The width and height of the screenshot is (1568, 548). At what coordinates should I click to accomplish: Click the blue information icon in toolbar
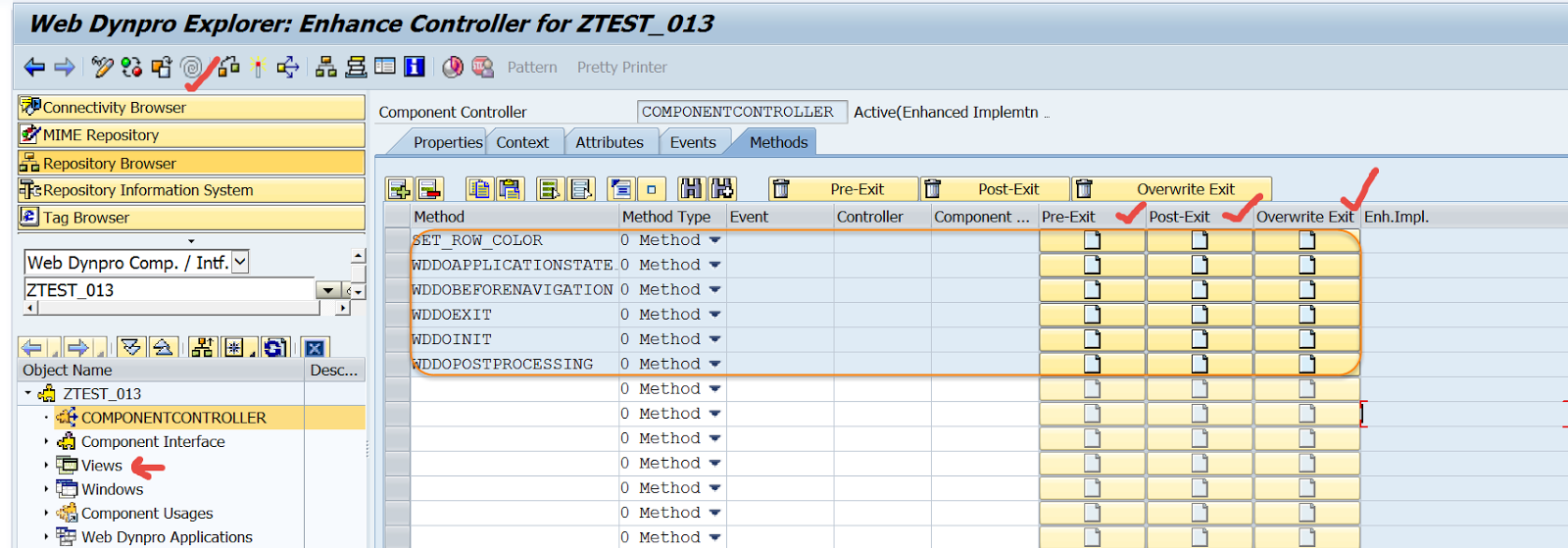click(x=415, y=67)
